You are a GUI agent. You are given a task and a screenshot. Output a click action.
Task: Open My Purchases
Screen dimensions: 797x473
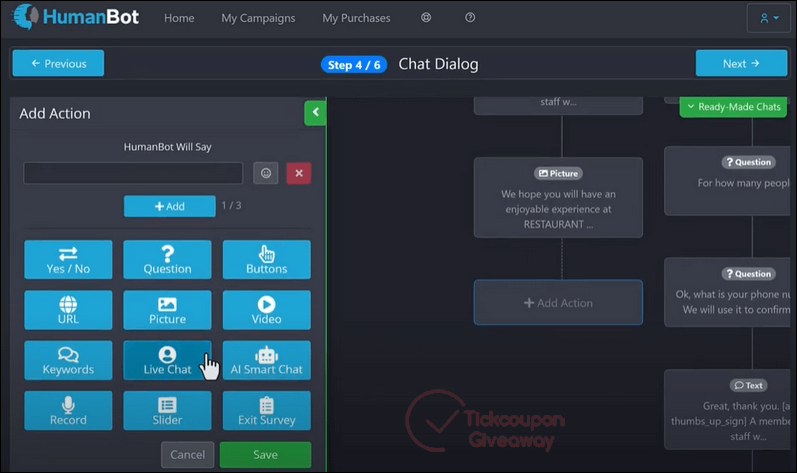coord(356,18)
